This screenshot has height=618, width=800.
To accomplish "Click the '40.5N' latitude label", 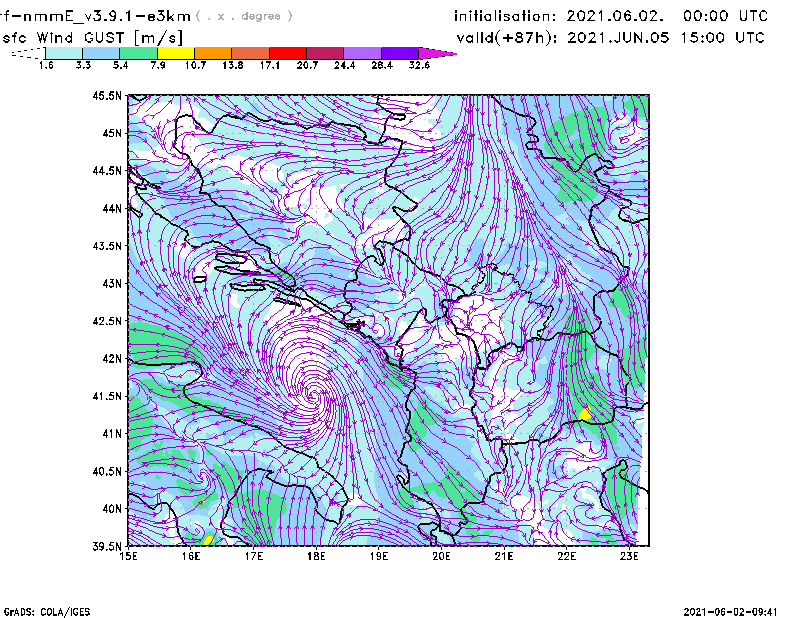I will pyautogui.click(x=107, y=472).
